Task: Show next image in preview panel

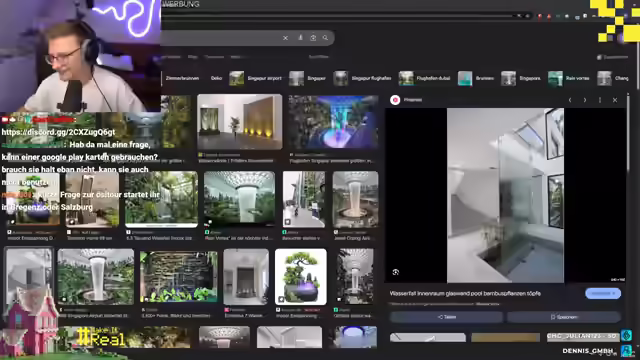Action: pos(585,100)
